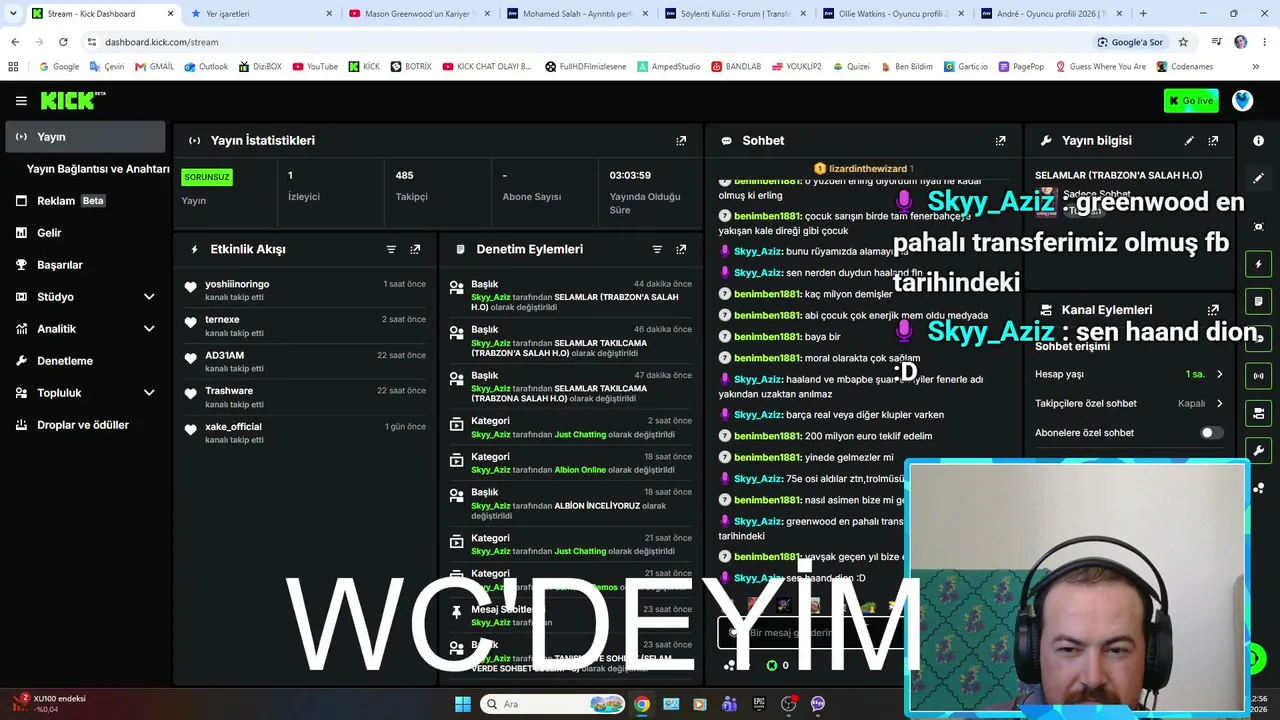Open Droplar ve ödüller page
This screenshot has width=1280, height=720.
pos(85,425)
